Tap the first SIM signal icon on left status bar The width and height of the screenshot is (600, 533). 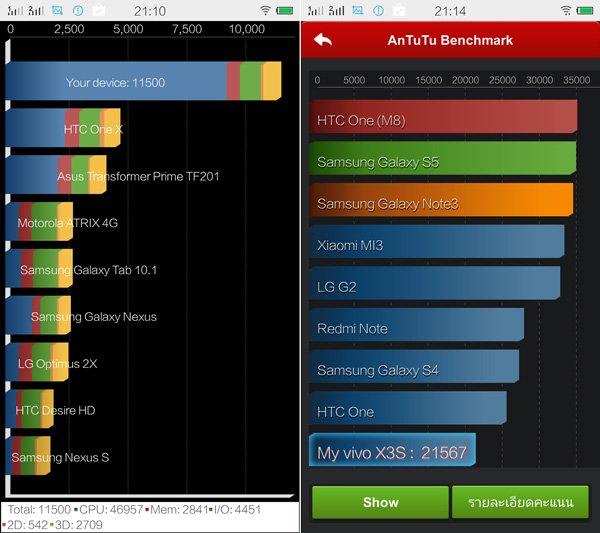(15, 10)
